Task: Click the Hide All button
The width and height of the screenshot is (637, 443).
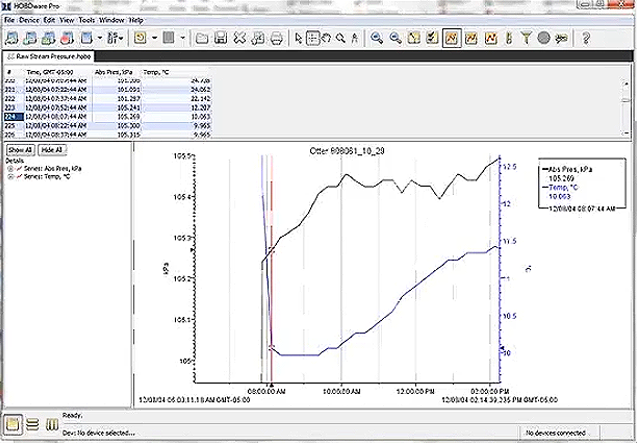Action: click(52, 149)
